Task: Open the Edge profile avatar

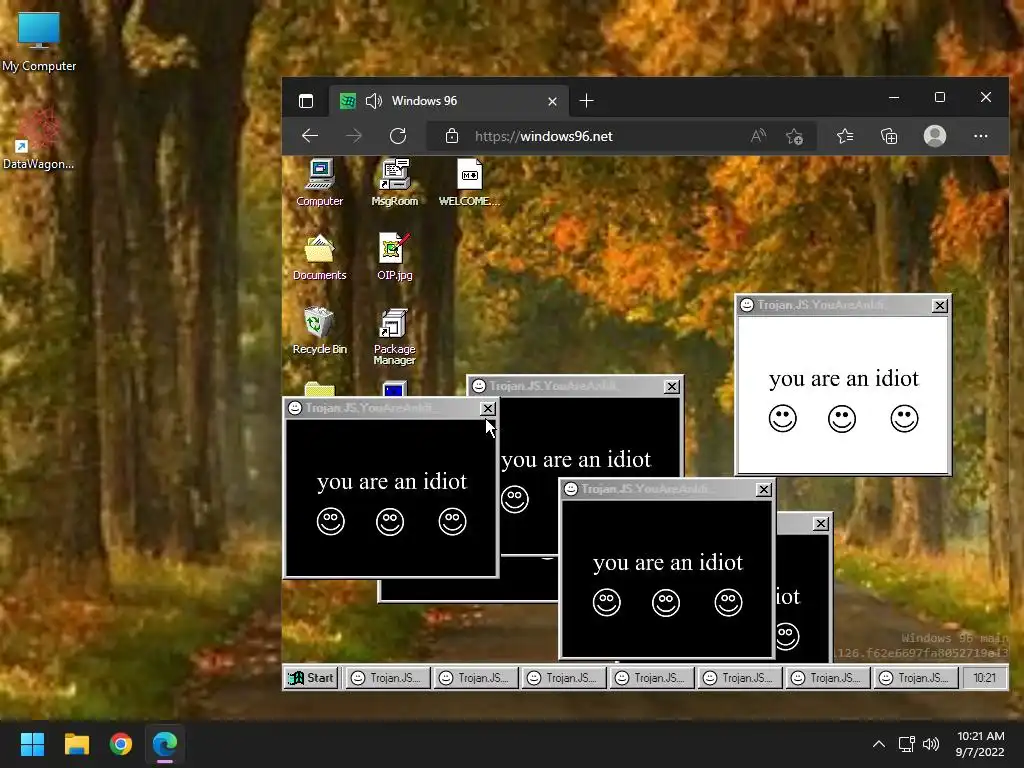Action: [x=935, y=136]
